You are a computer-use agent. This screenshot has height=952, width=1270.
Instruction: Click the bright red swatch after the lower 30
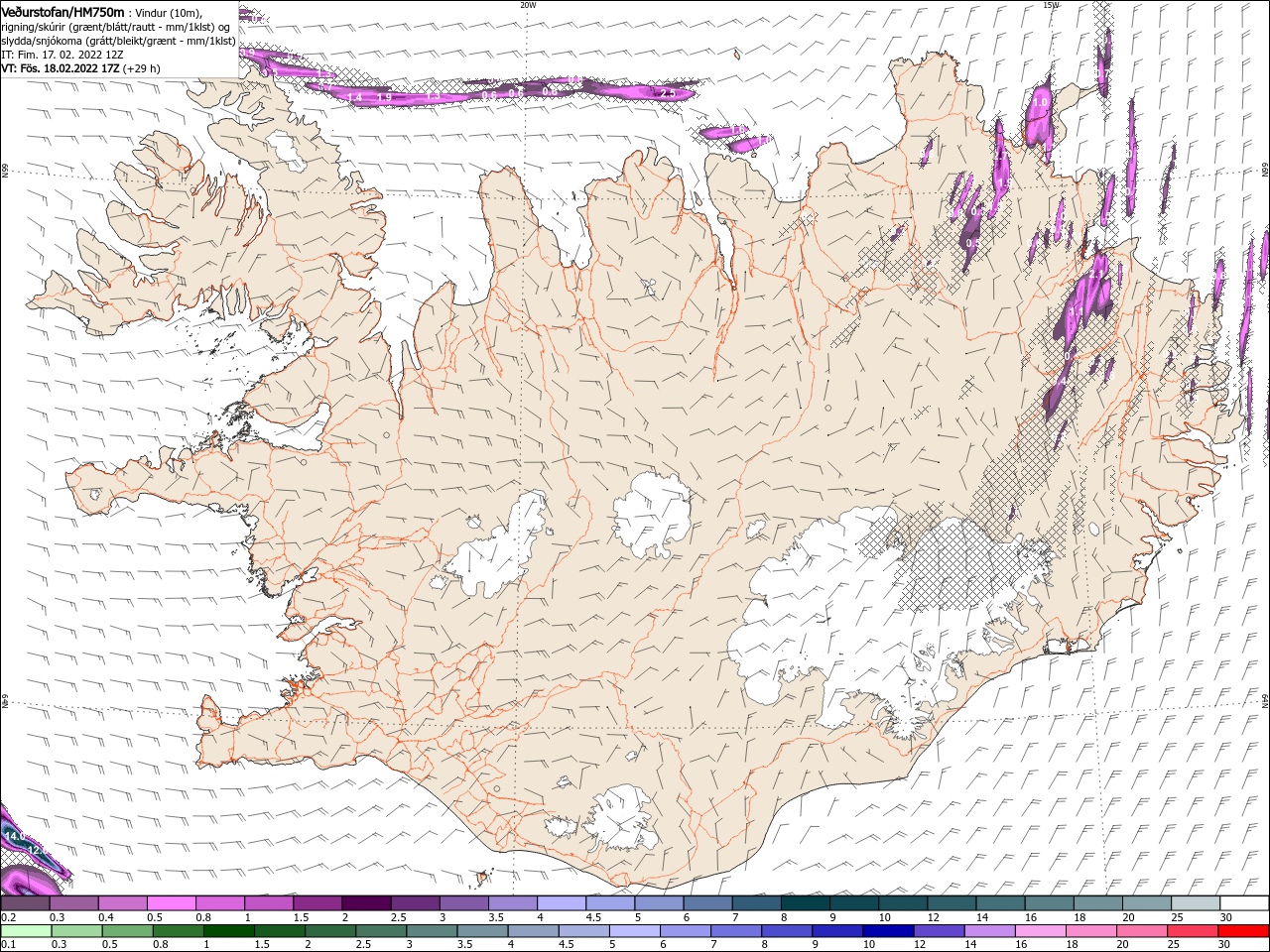tap(1243, 931)
